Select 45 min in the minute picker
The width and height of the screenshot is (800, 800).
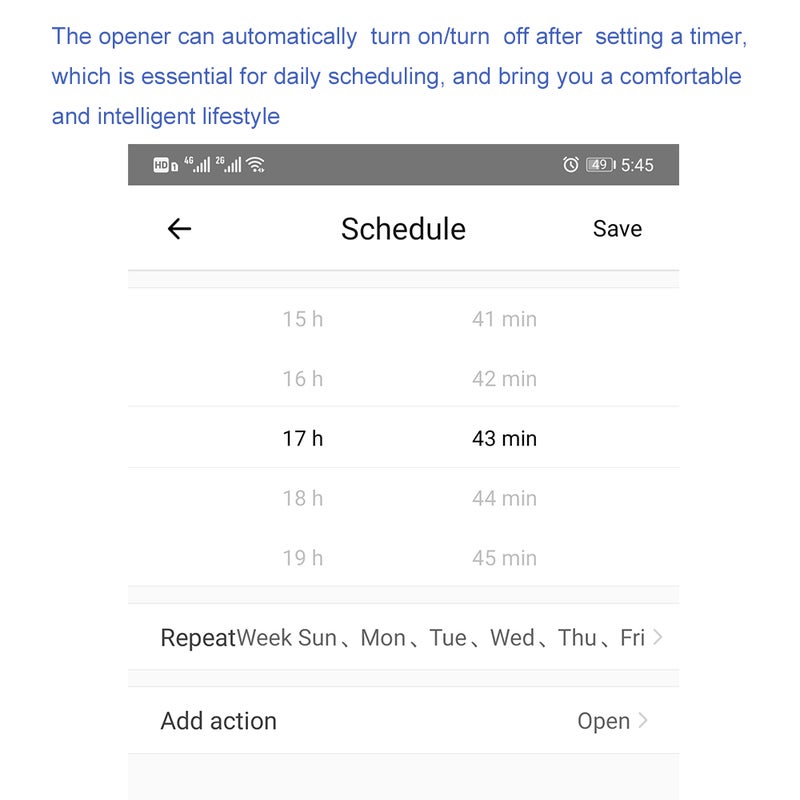[x=504, y=558]
